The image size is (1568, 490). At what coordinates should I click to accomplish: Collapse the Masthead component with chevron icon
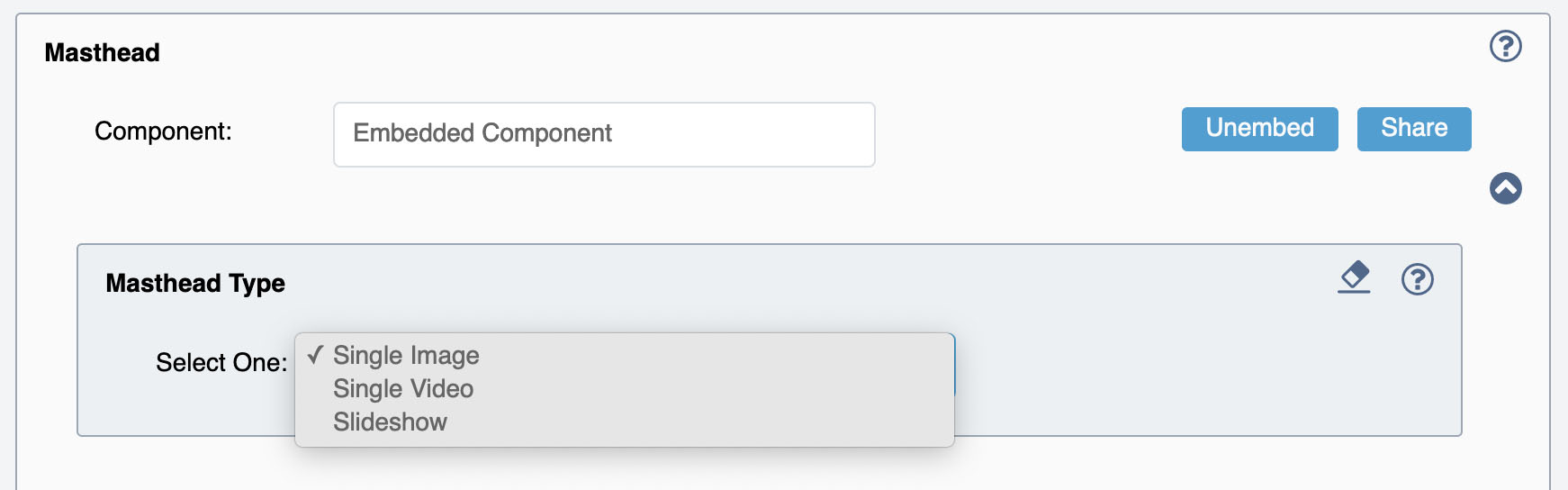click(1505, 188)
